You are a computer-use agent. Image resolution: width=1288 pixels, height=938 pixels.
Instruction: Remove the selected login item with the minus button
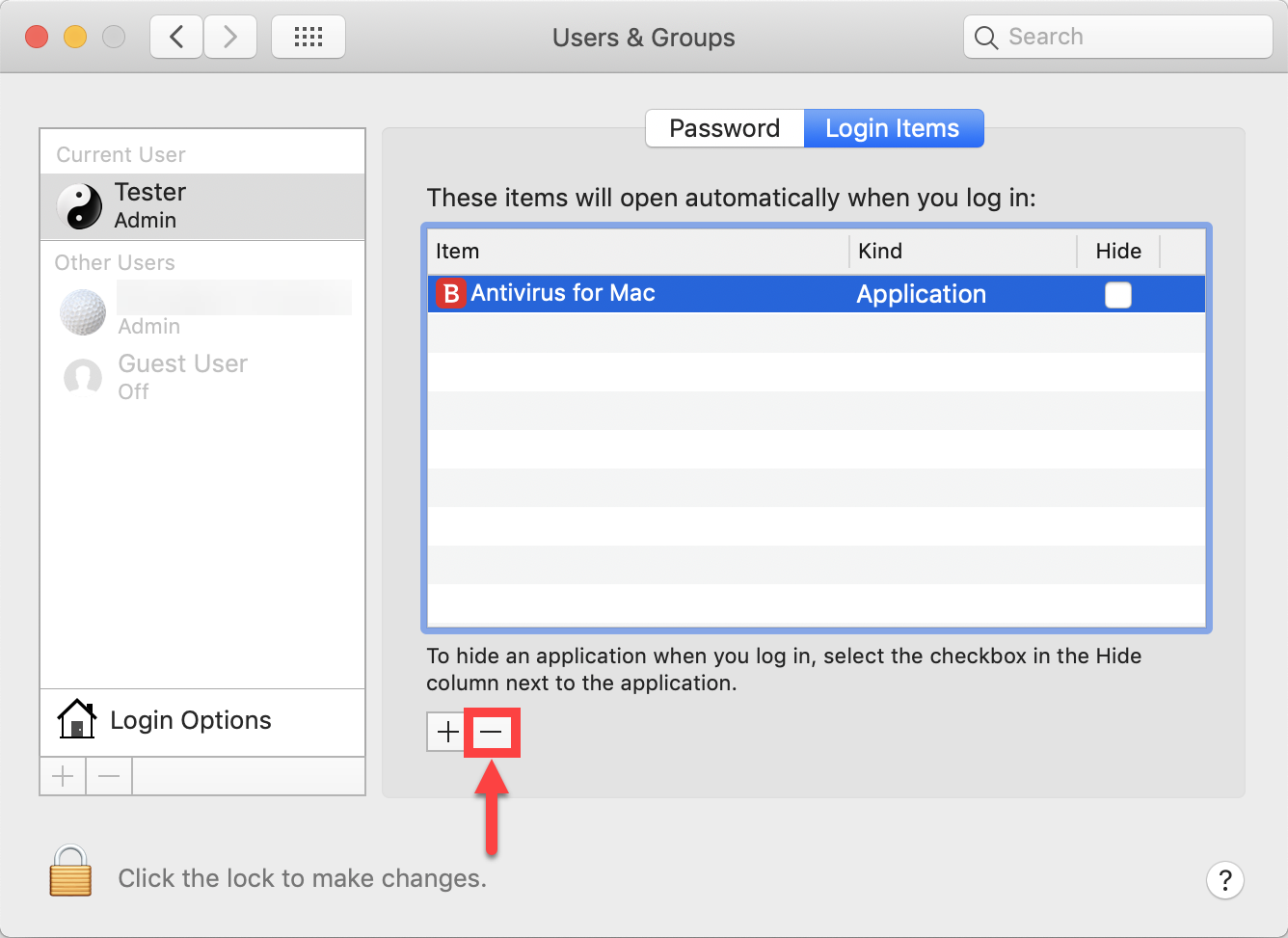click(492, 732)
